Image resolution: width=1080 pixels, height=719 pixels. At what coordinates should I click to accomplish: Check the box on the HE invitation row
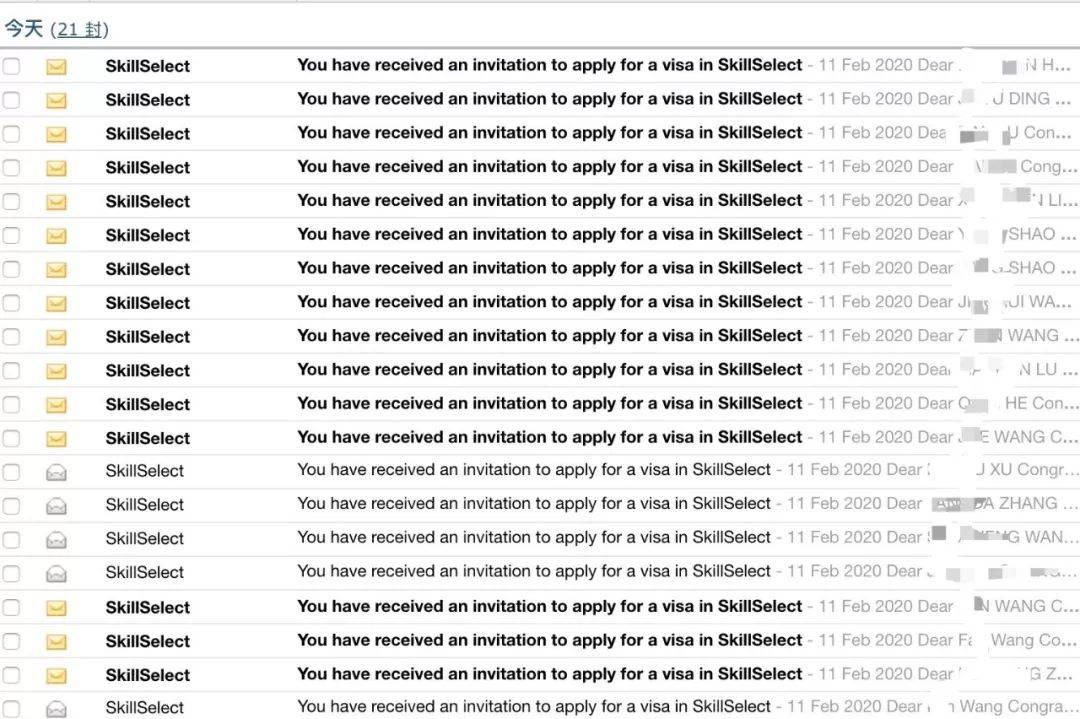[11, 404]
